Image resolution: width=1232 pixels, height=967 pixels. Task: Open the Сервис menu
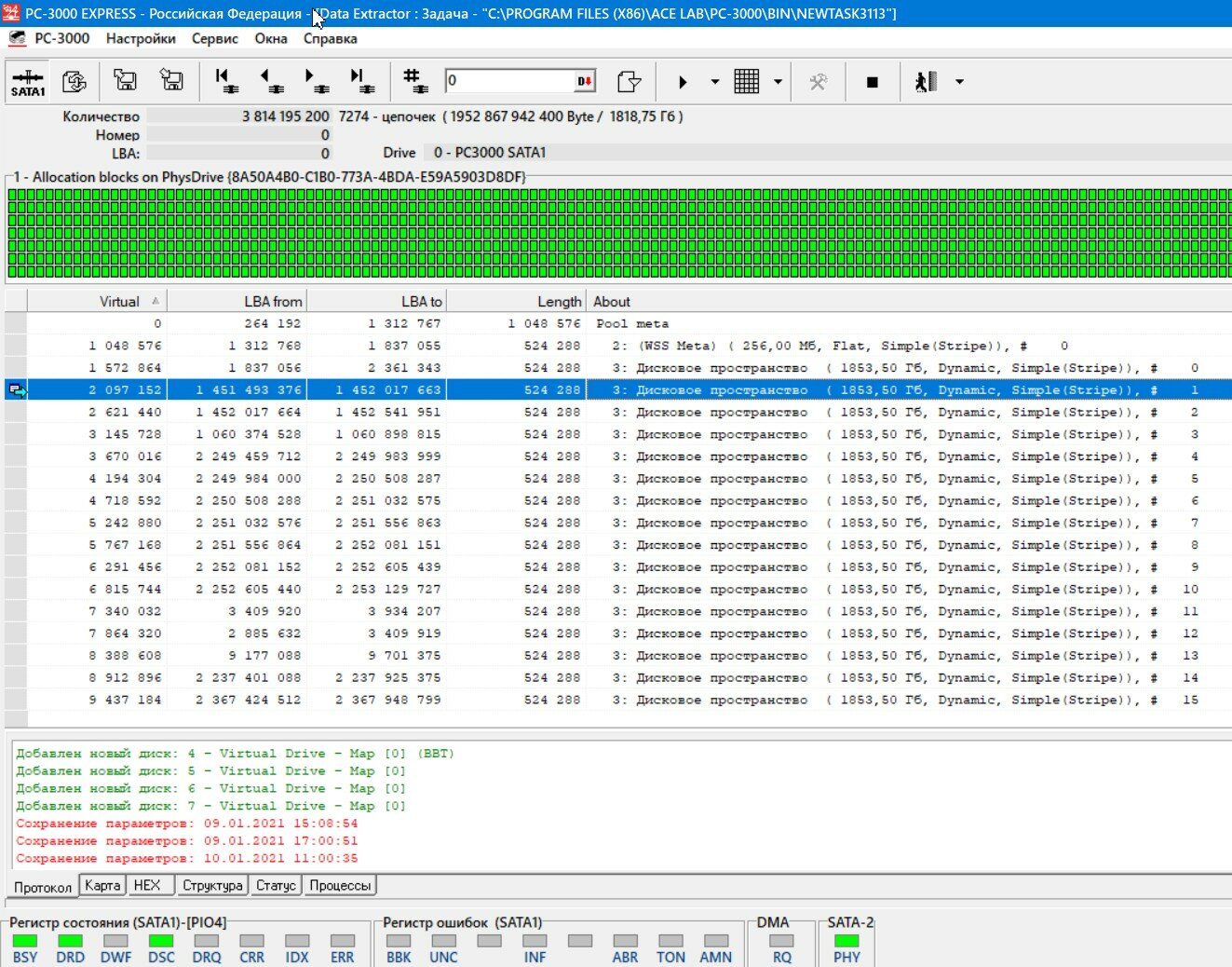click(x=215, y=38)
